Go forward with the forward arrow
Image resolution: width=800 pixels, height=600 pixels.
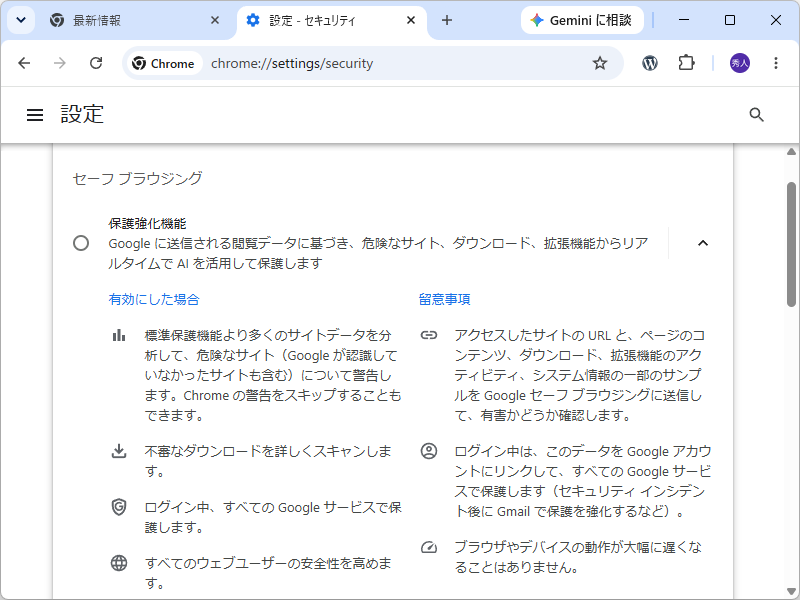point(60,63)
